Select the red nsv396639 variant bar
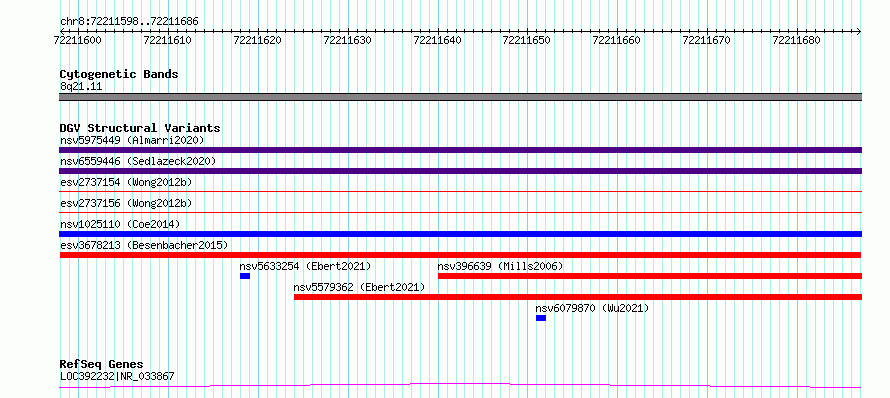This screenshot has height=398, width=890. [x=650, y=276]
